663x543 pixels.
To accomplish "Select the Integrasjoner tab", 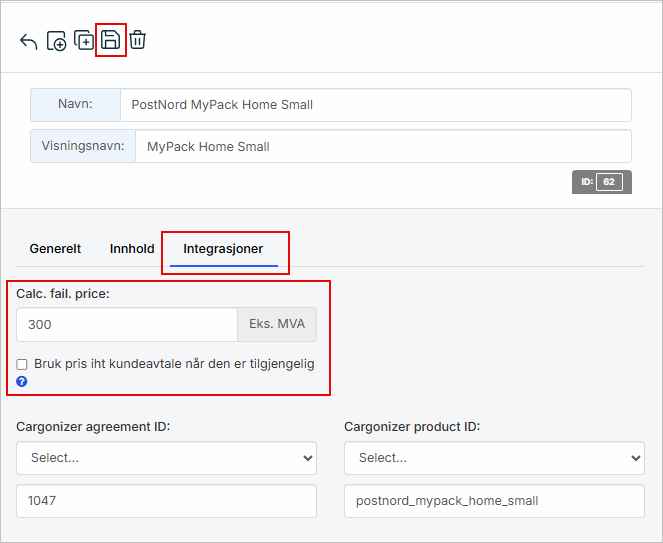I will [223, 249].
